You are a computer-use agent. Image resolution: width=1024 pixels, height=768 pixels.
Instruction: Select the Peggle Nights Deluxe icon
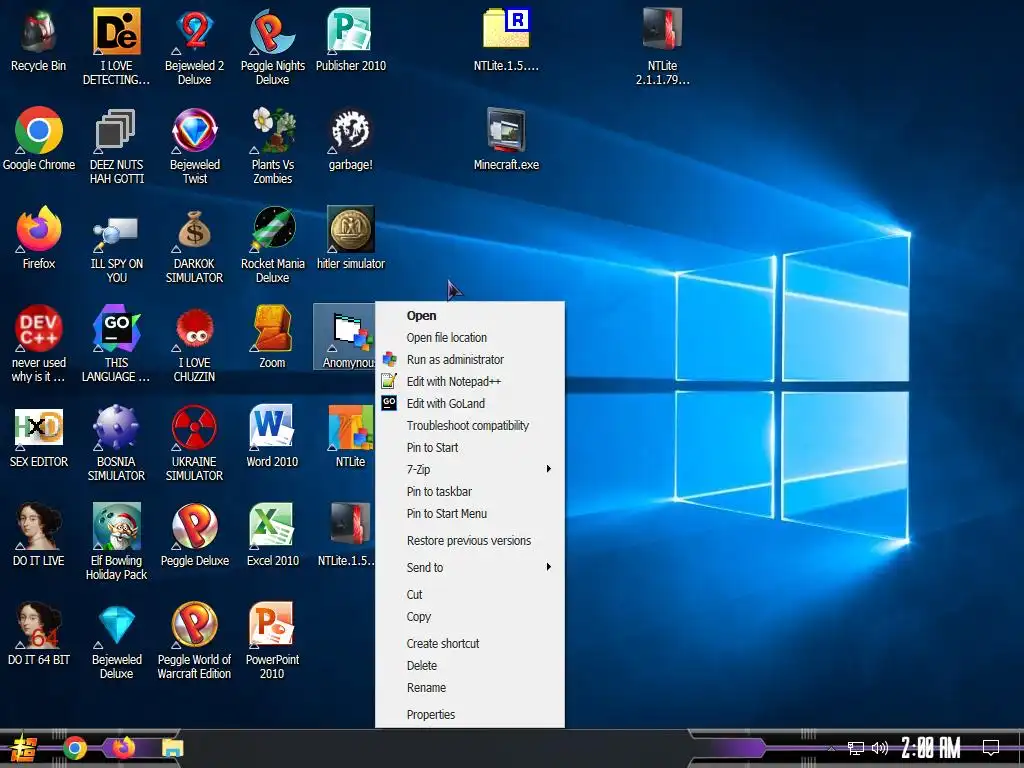click(272, 47)
